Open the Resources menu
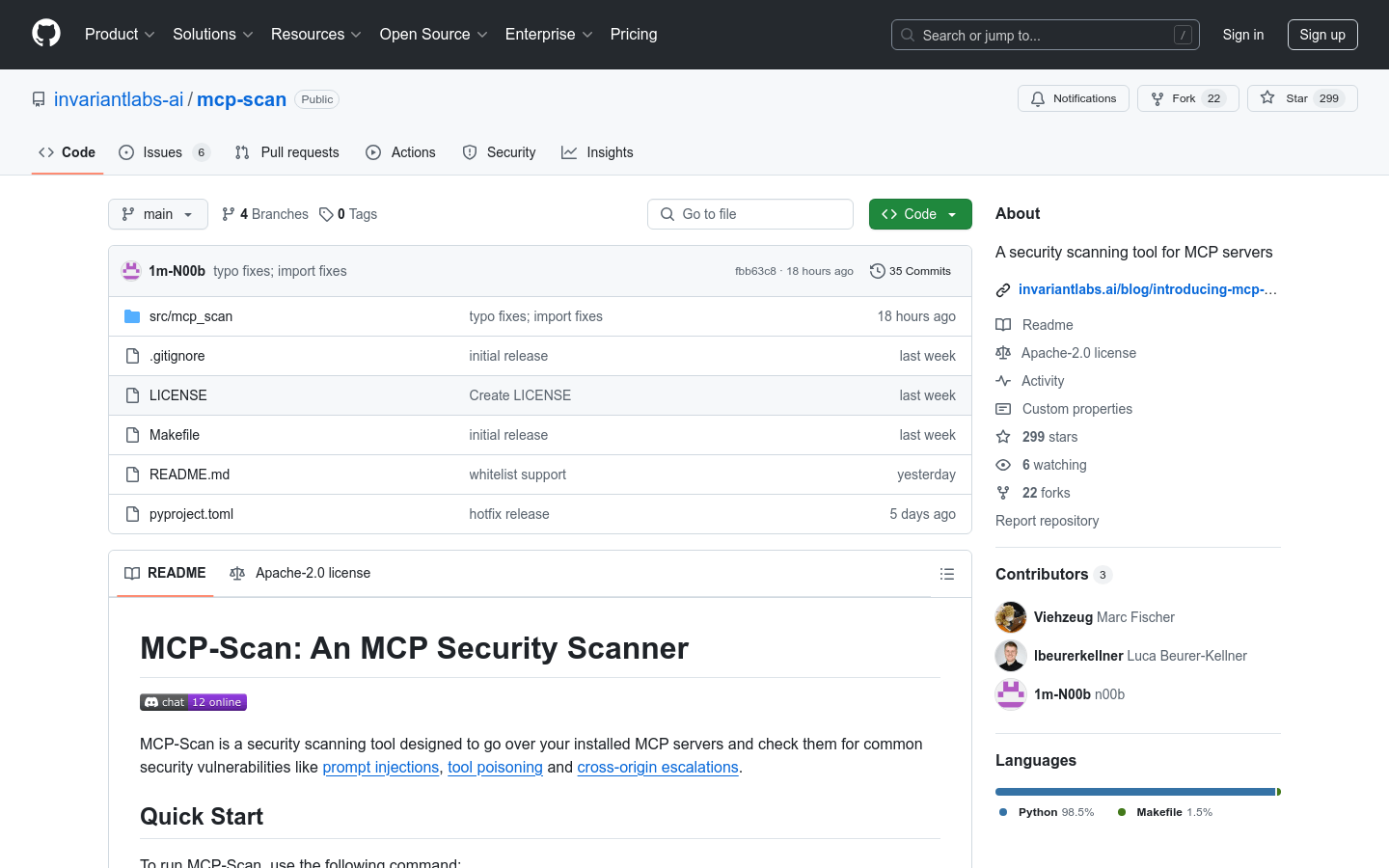The width and height of the screenshot is (1389, 868). pyautogui.click(x=316, y=34)
